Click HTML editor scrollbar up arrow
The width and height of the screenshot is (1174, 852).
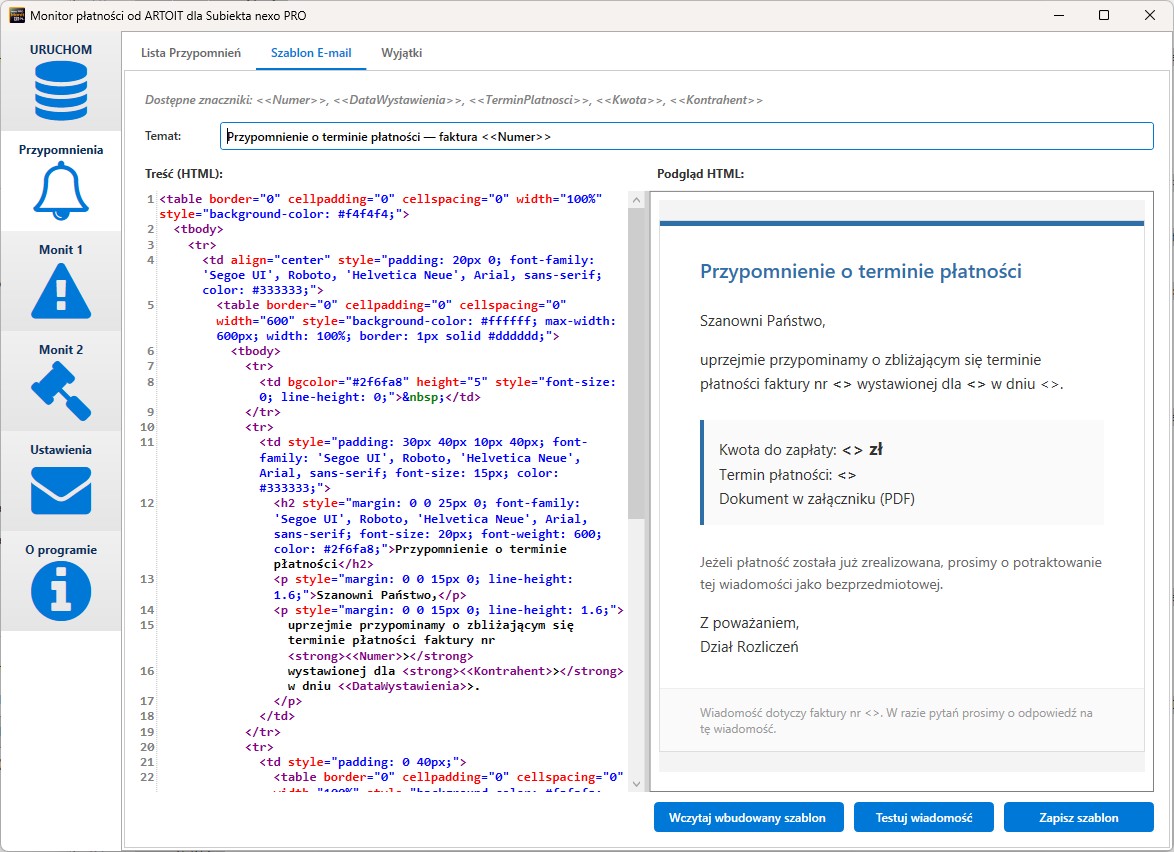pyautogui.click(x=636, y=200)
